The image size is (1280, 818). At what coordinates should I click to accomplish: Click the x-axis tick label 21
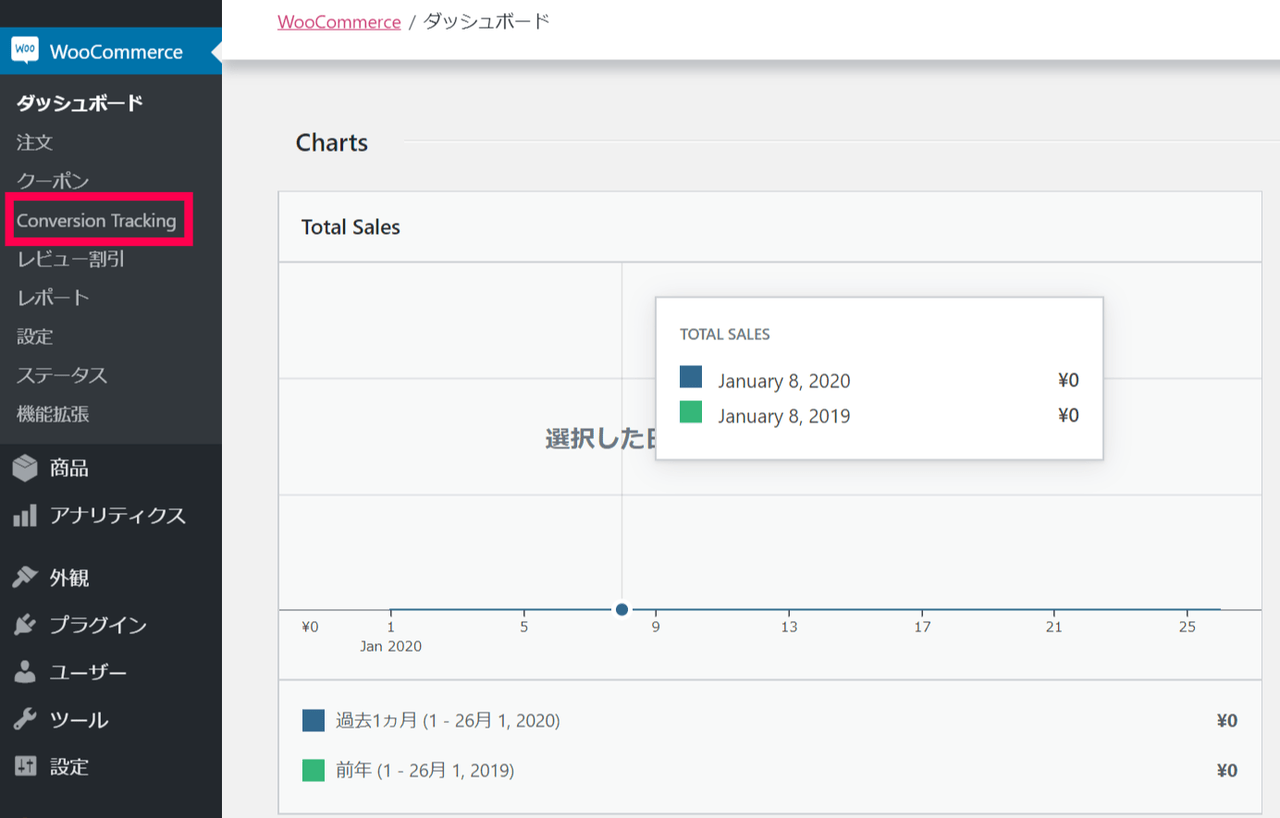point(1054,627)
